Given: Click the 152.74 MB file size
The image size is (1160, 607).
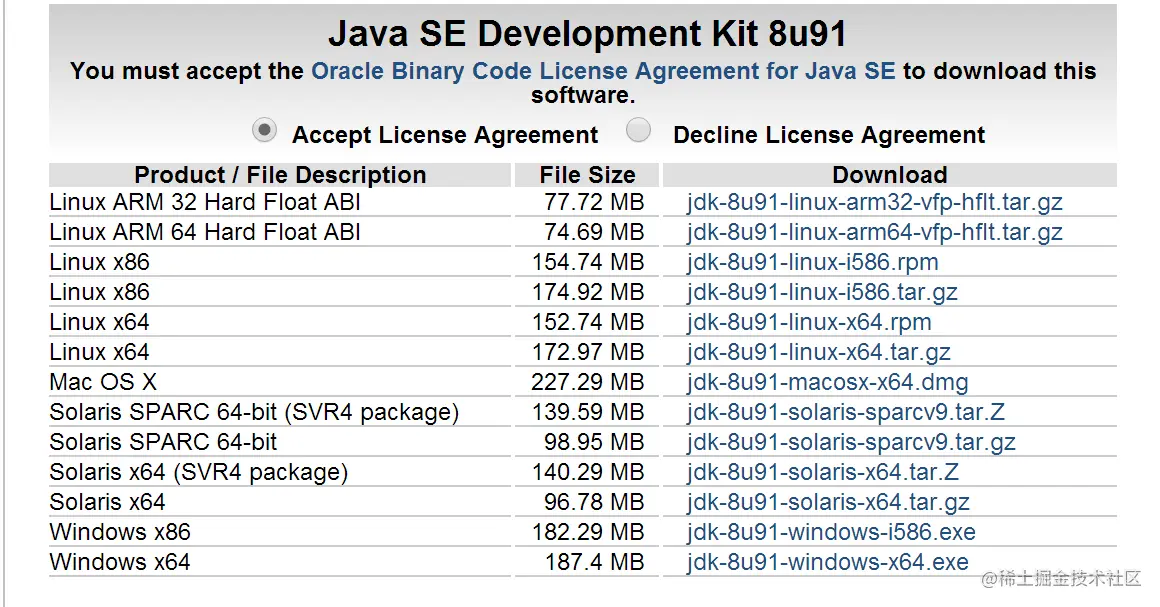Looking at the screenshot, I should [x=588, y=322].
